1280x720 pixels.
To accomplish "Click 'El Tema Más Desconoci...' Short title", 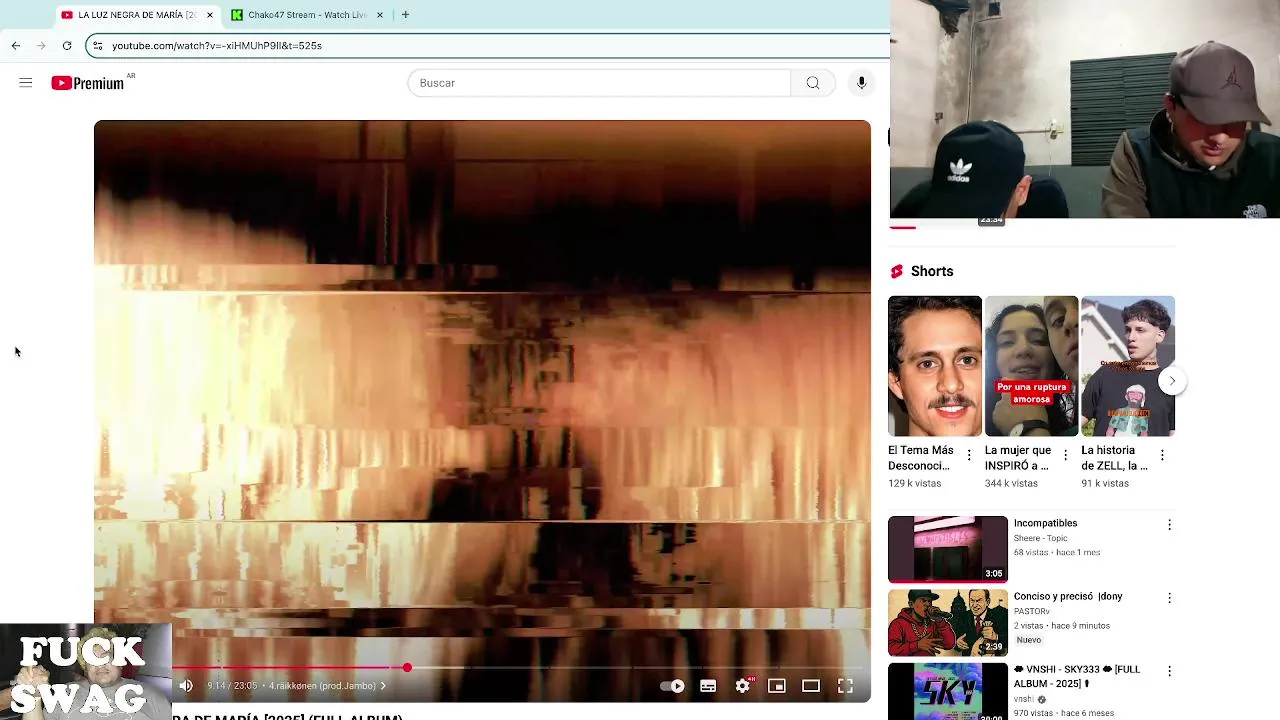I will pyautogui.click(x=921, y=458).
